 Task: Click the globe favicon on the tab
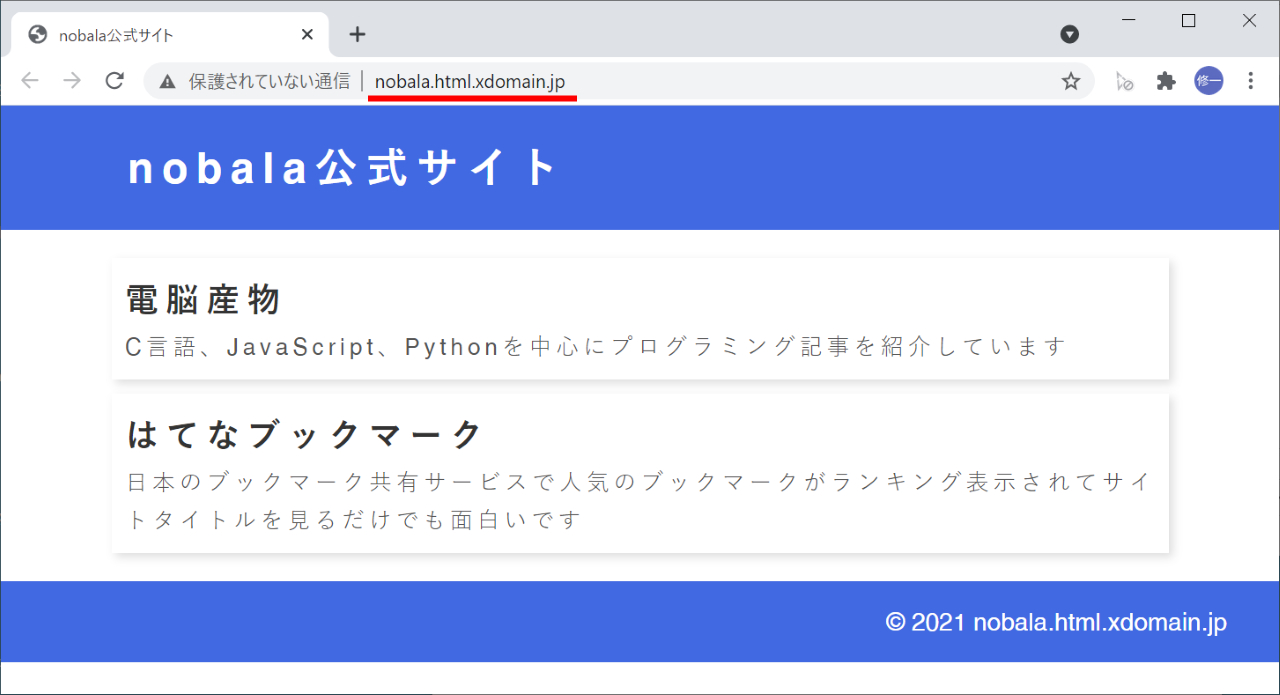[38, 35]
